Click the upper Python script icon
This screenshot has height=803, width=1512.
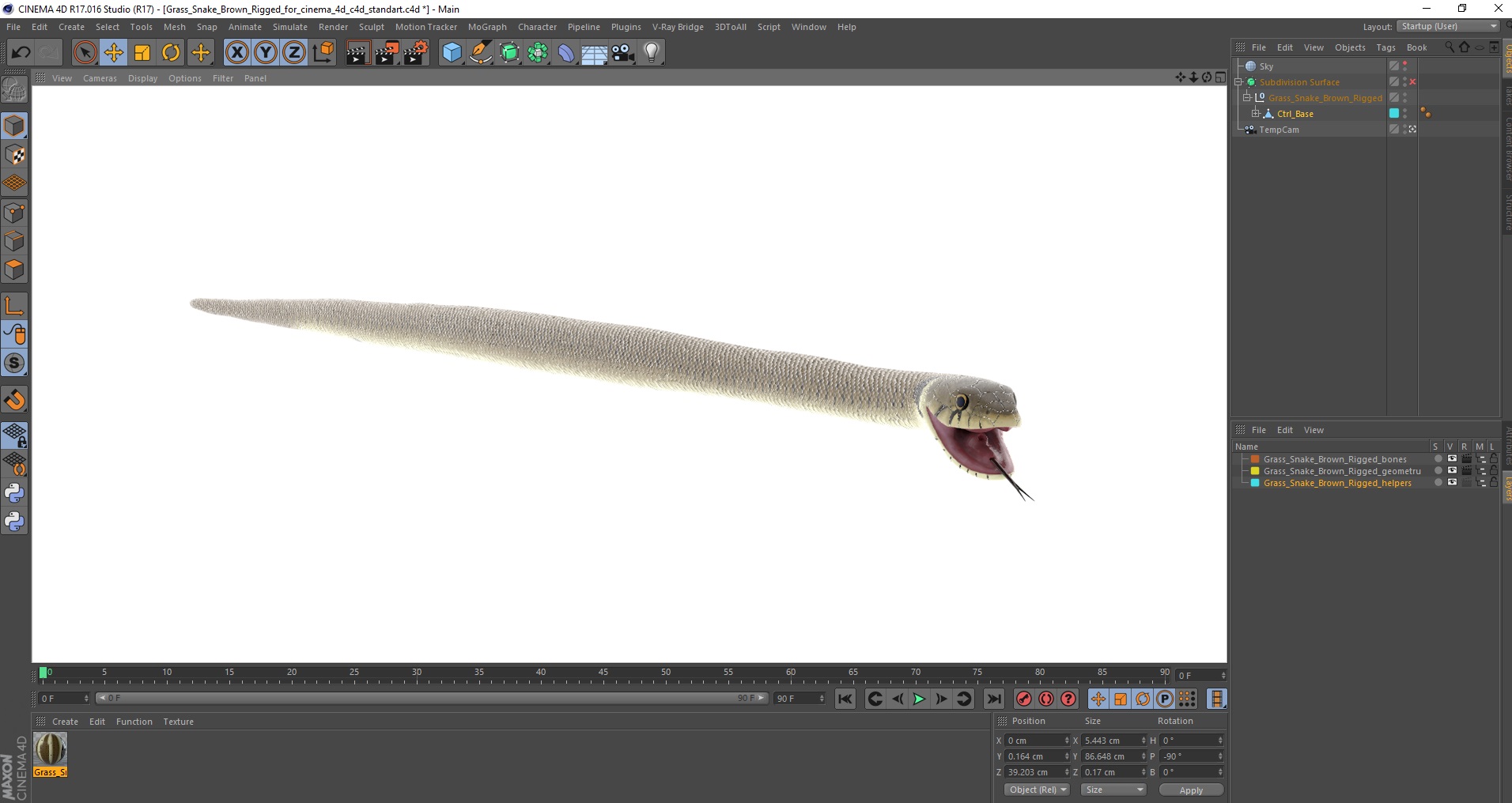[x=14, y=493]
